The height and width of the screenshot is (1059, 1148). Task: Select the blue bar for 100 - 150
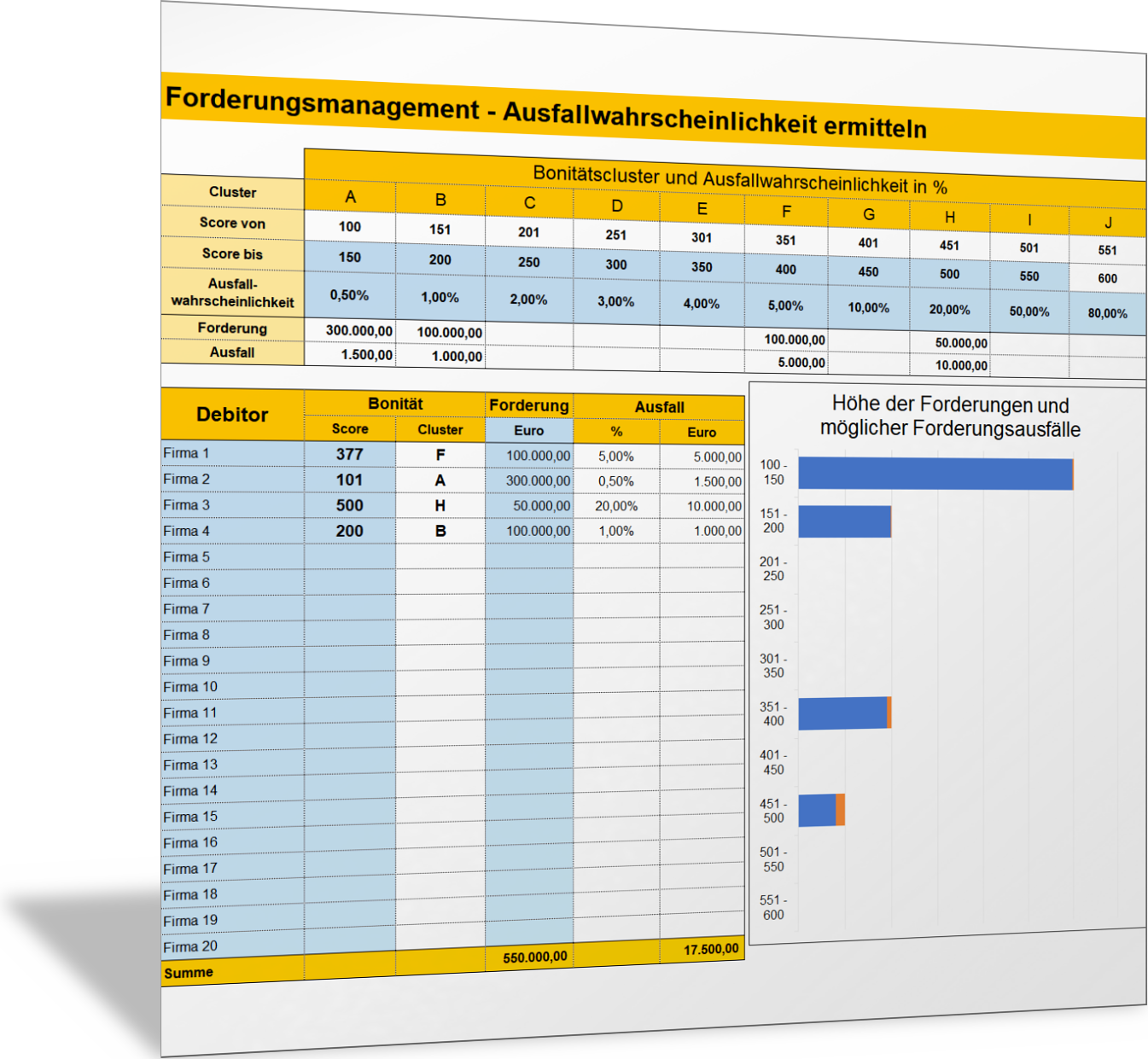pyautogui.click(x=935, y=474)
